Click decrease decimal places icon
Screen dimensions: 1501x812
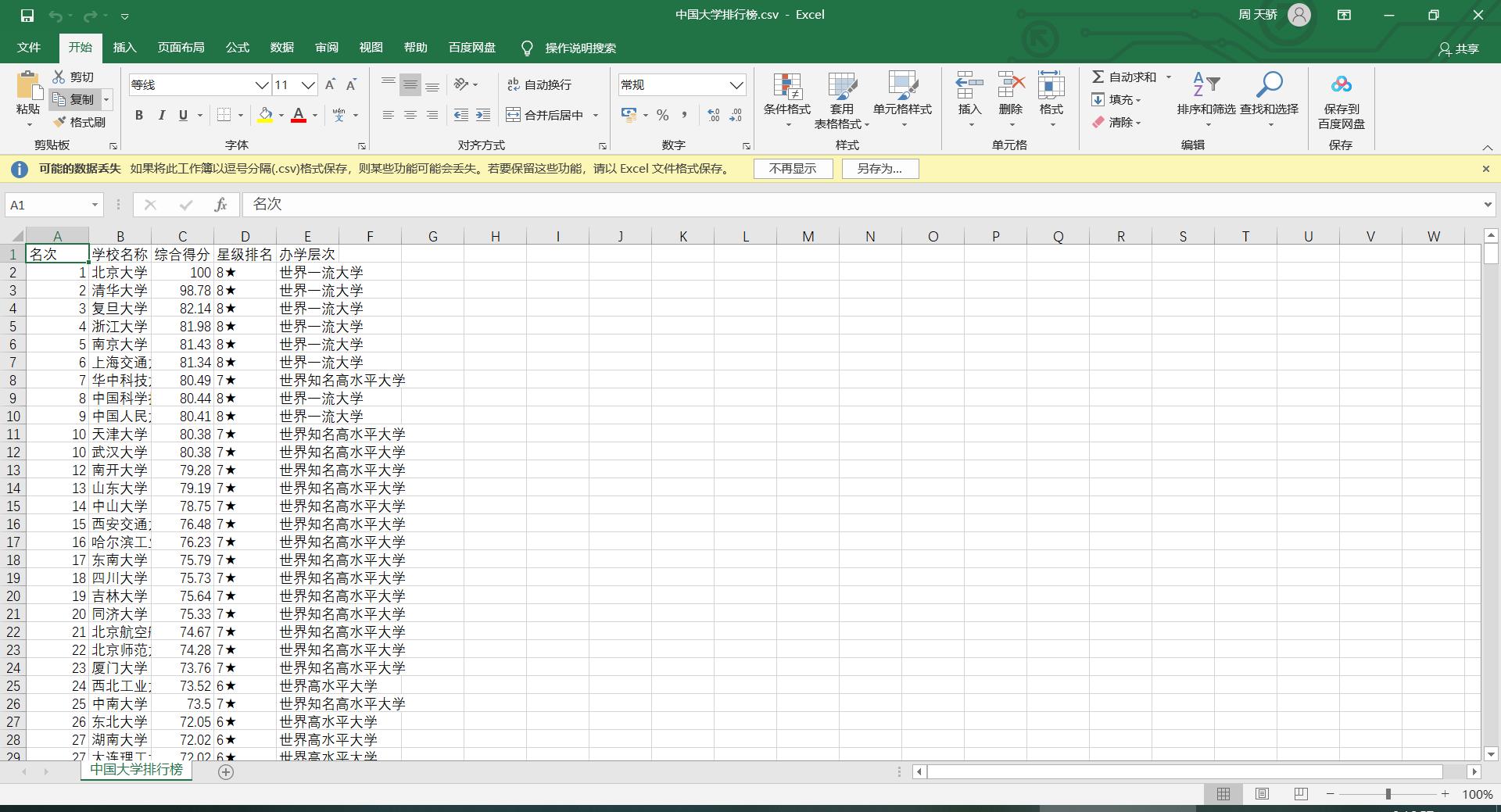[x=736, y=115]
